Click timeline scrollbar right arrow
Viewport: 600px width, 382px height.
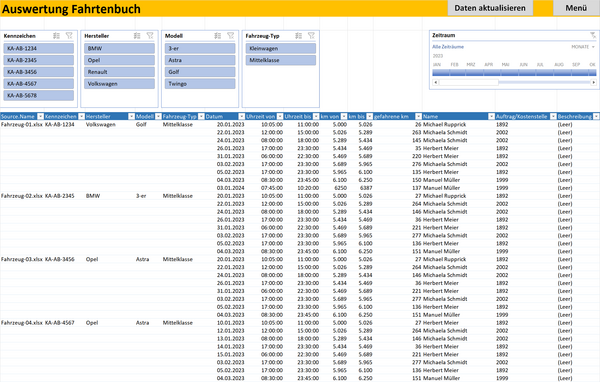[593, 82]
